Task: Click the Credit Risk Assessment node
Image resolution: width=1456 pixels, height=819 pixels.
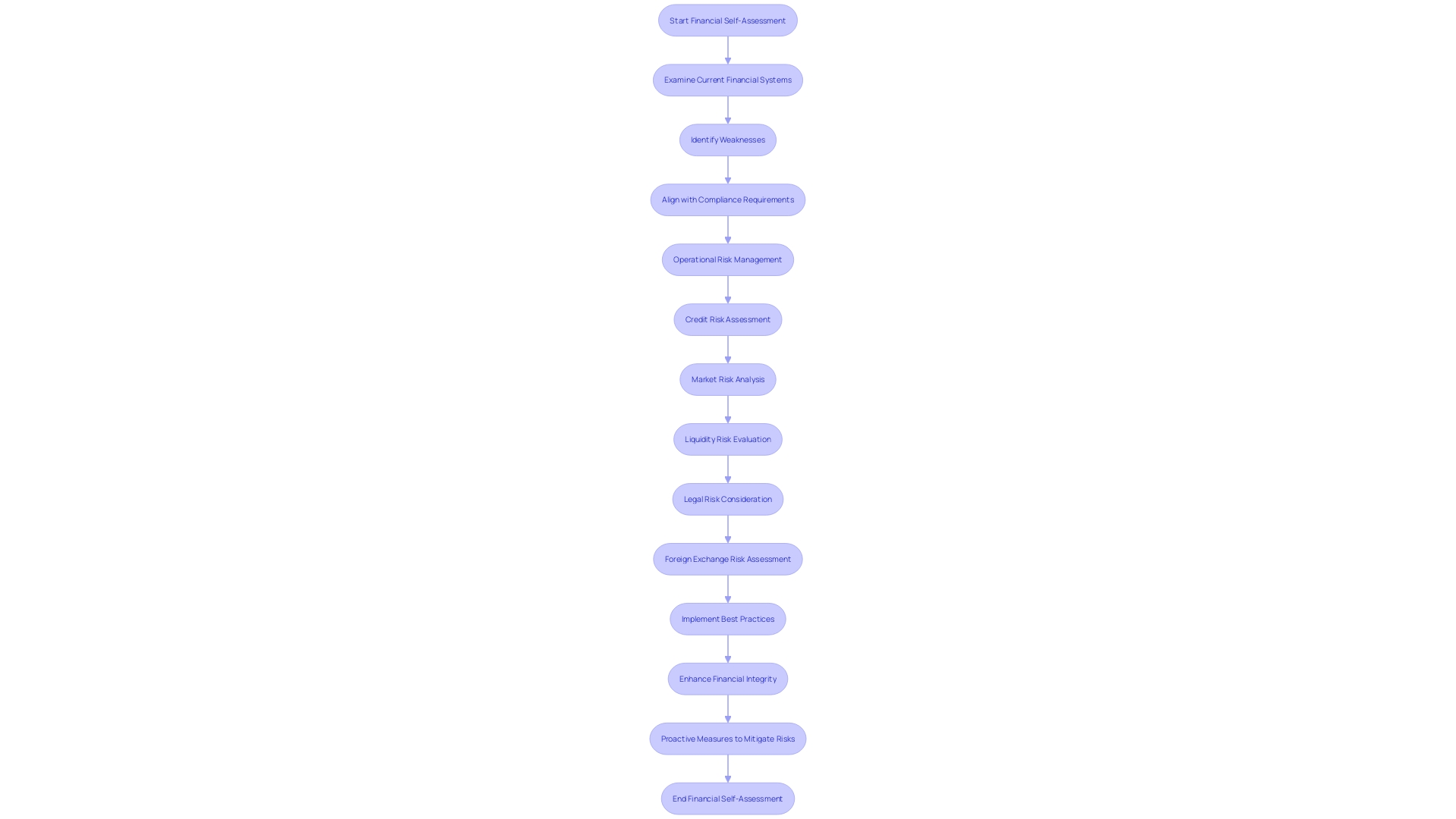Action: pyautogui.click(x=728, y=319)
